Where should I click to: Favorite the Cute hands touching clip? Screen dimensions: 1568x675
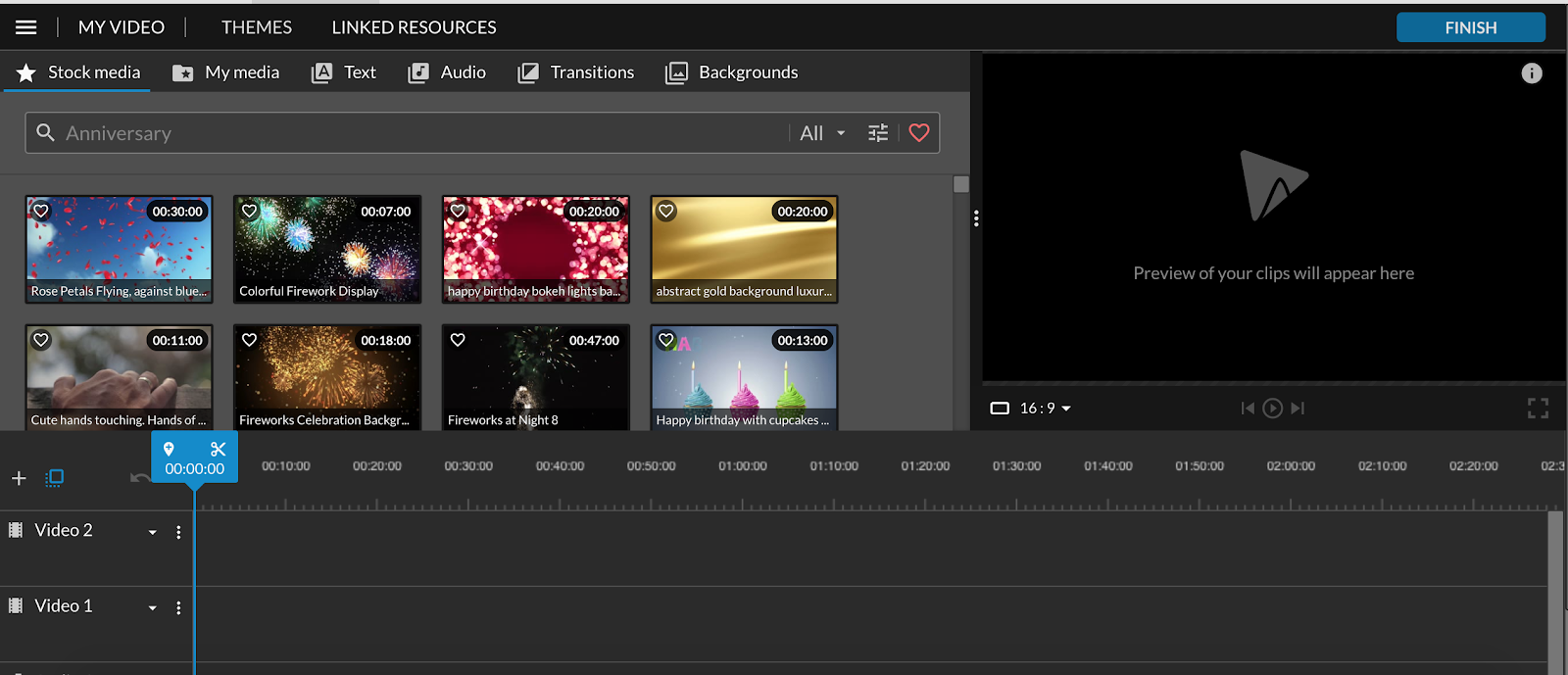(41, 340)
